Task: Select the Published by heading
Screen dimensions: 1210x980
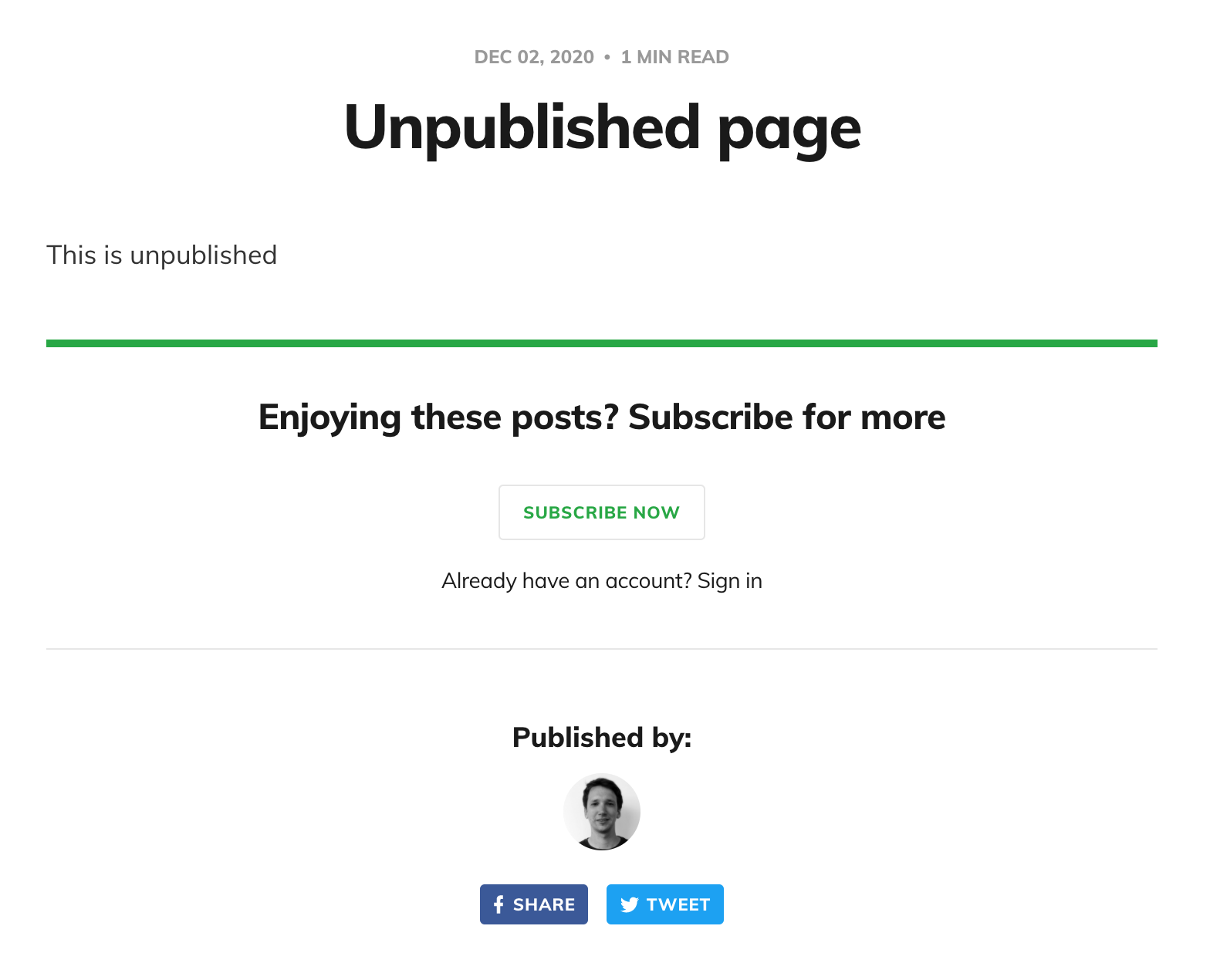Action: click(602, 737)
